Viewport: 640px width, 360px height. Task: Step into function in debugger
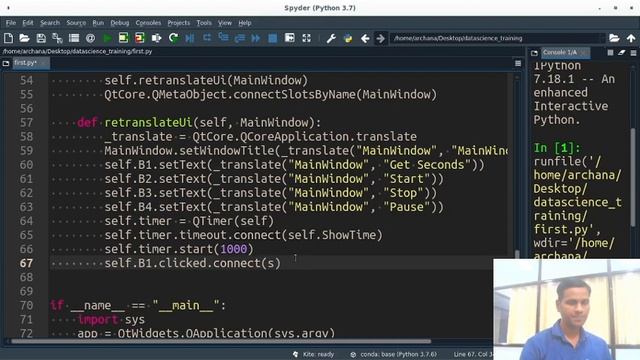223,38
